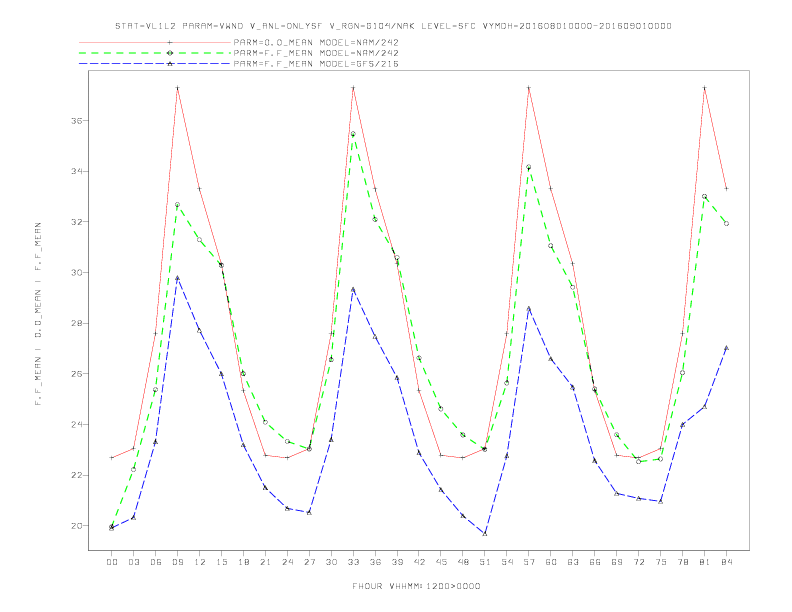Click blue line triangle peak at hour 57
792x612 pixels.
(529, 308)
